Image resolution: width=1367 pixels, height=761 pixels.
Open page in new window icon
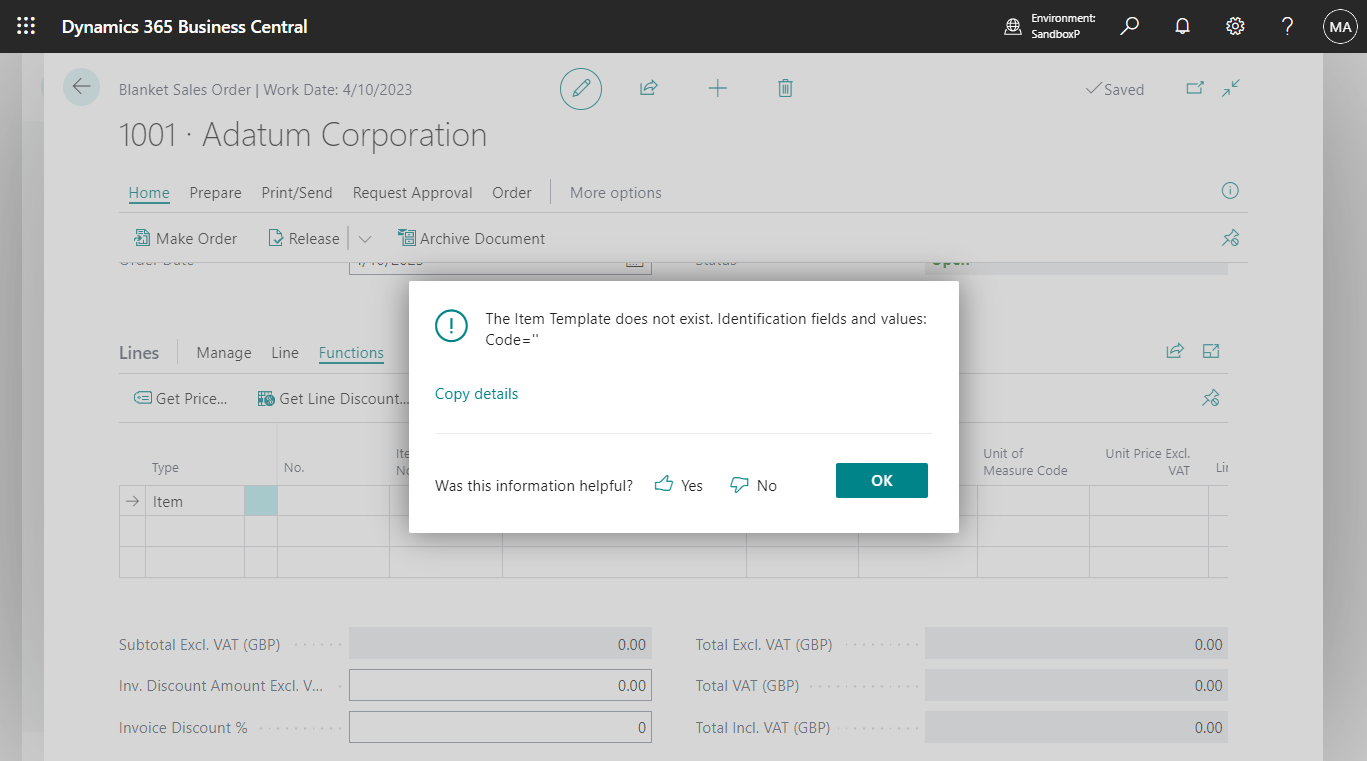(x=1195, y=88)
